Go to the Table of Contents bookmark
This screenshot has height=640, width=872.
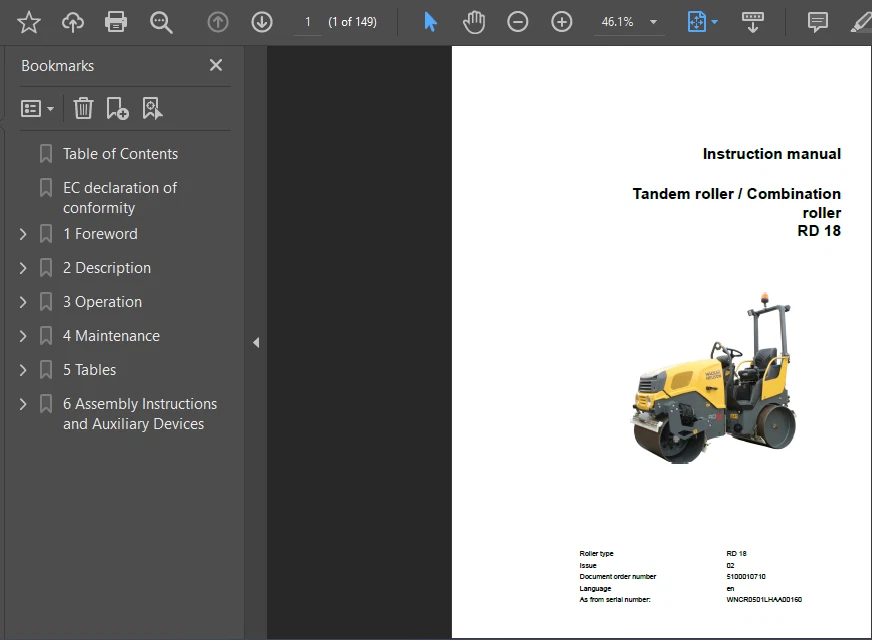tap(120, 153)
